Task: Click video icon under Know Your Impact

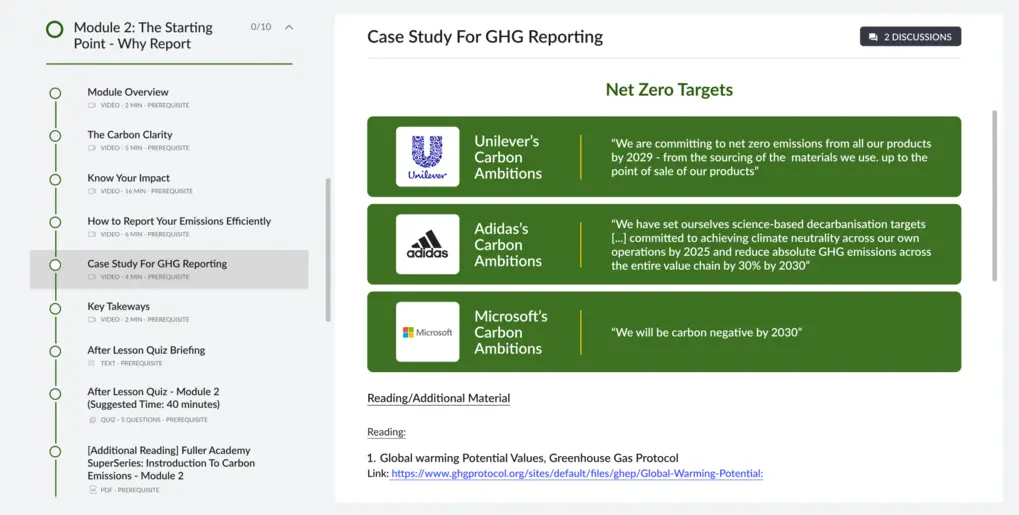Action: [92, 191]
